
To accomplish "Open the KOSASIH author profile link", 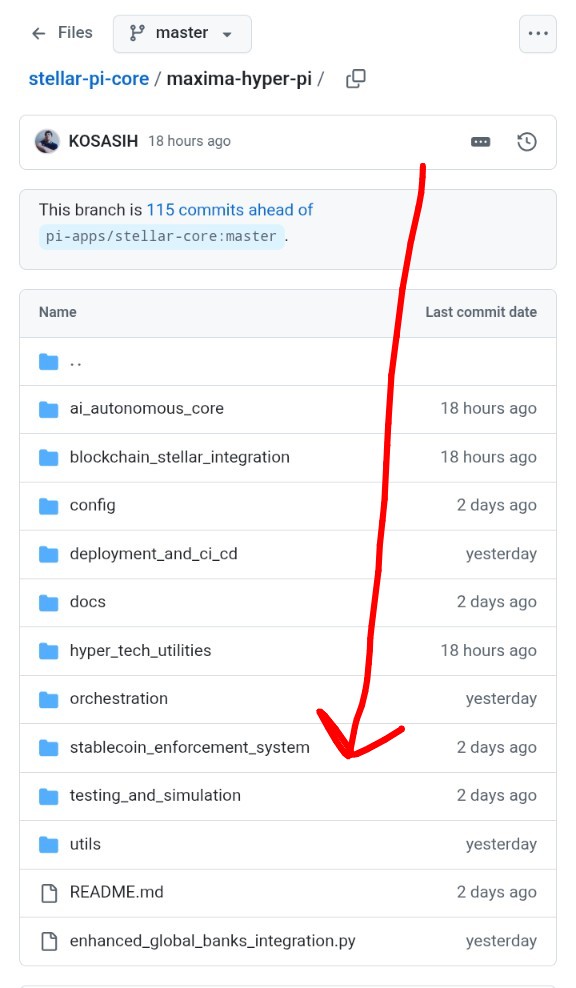I will coord(103,141).
